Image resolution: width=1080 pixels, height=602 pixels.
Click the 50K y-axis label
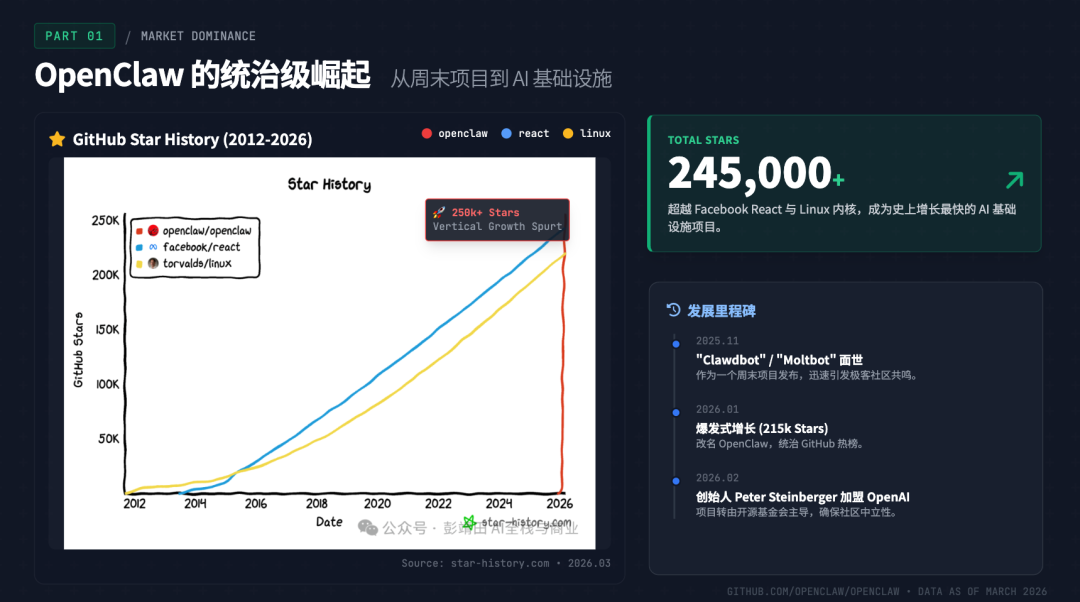coord(109,438)
